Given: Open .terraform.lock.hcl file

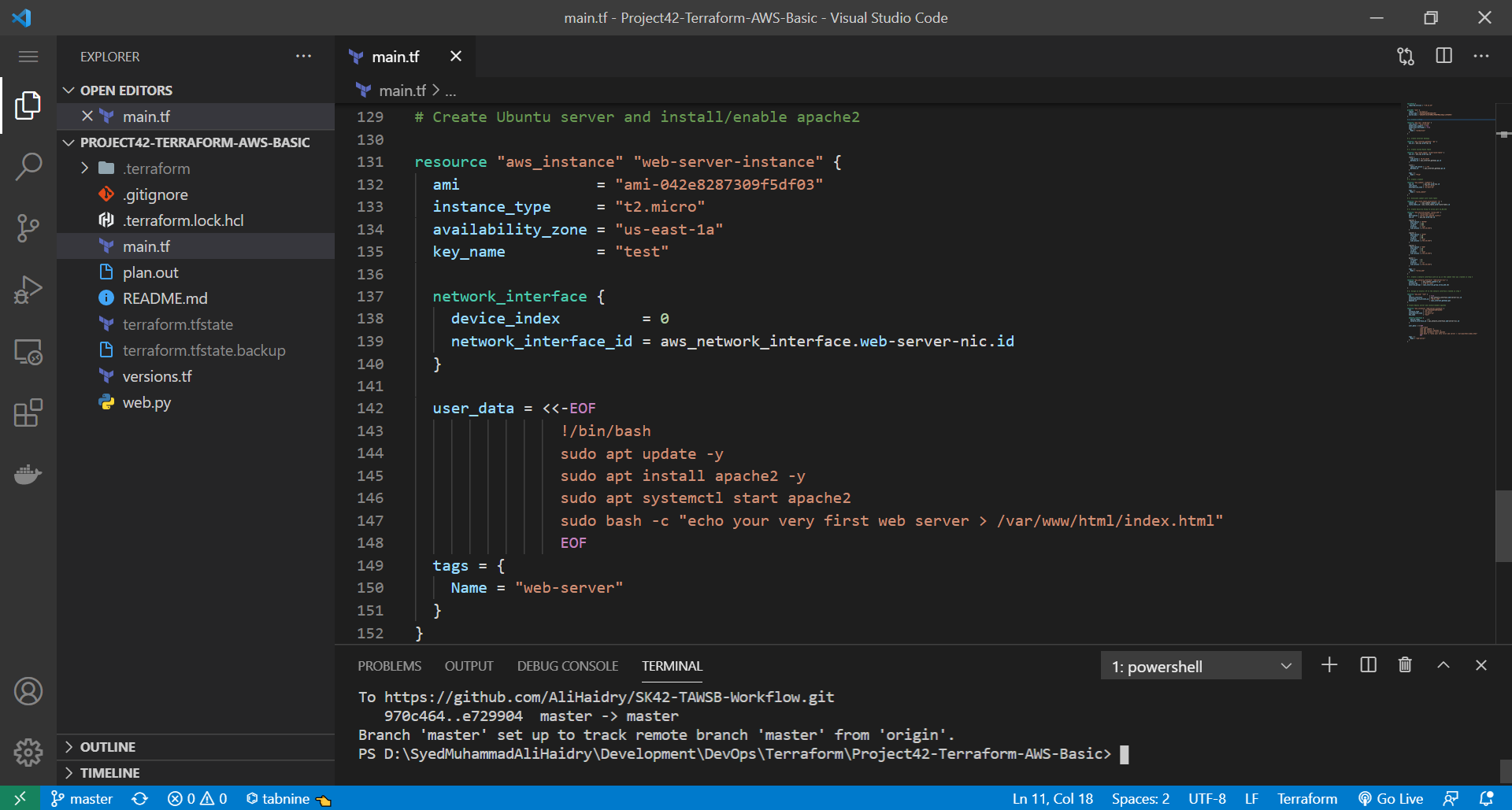Looking at the screenshot, I should (195, 220).
